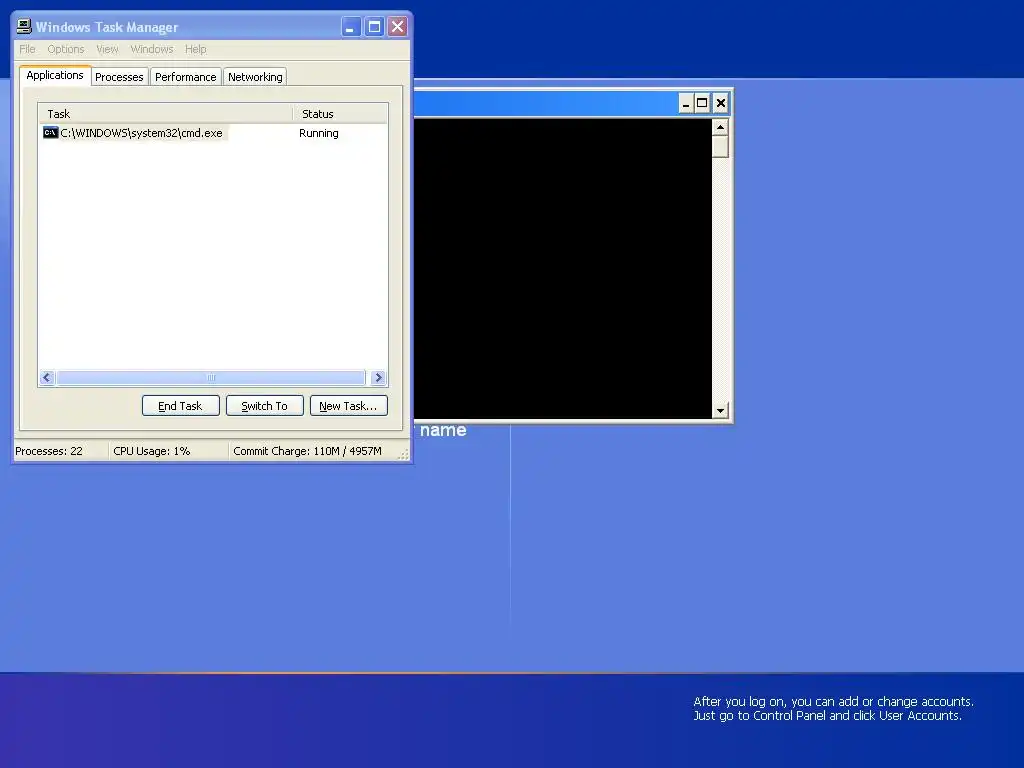
Task: Select the C:\WINDOWS\system32\cmd.exe task row
Action: pos(213,133)
